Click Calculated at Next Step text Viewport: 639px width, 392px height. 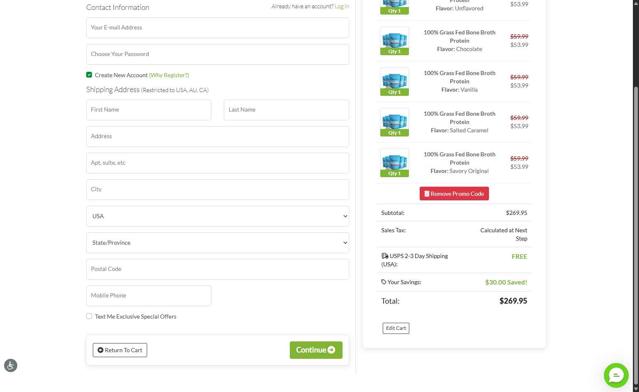504,234
